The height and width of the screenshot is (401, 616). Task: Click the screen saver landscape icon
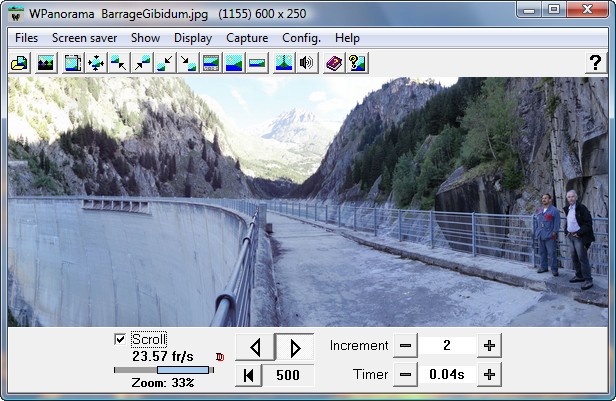coord(46,63)
